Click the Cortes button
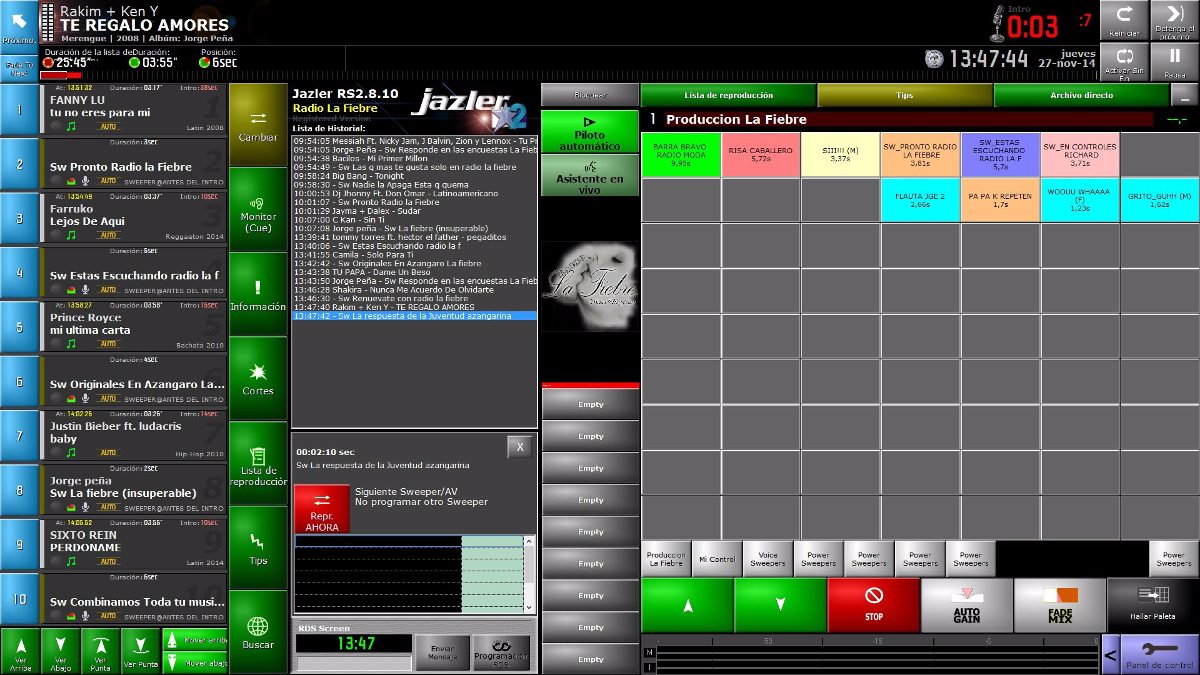 click(258, 378)
